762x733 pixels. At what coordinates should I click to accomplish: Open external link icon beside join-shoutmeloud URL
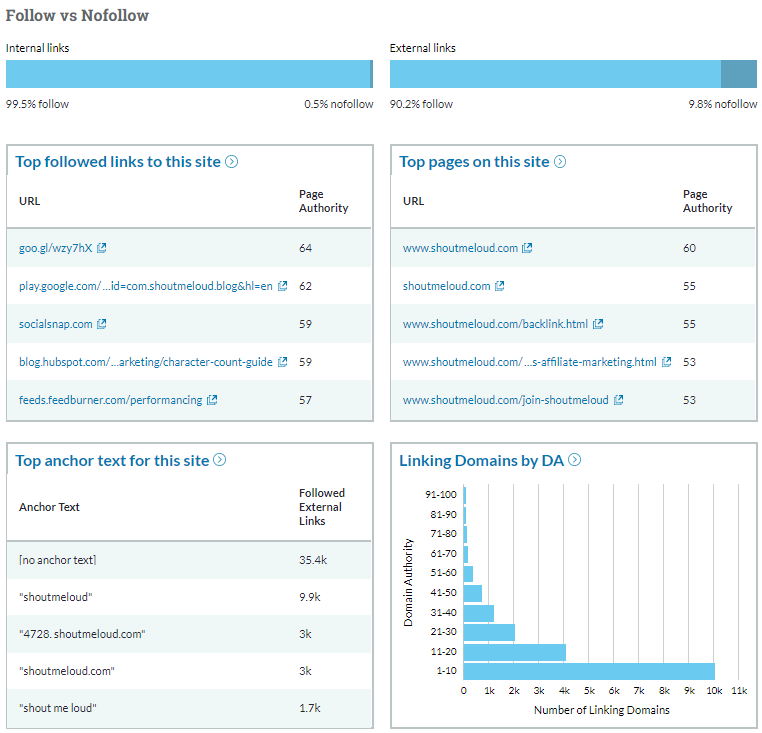pos(619,400)
